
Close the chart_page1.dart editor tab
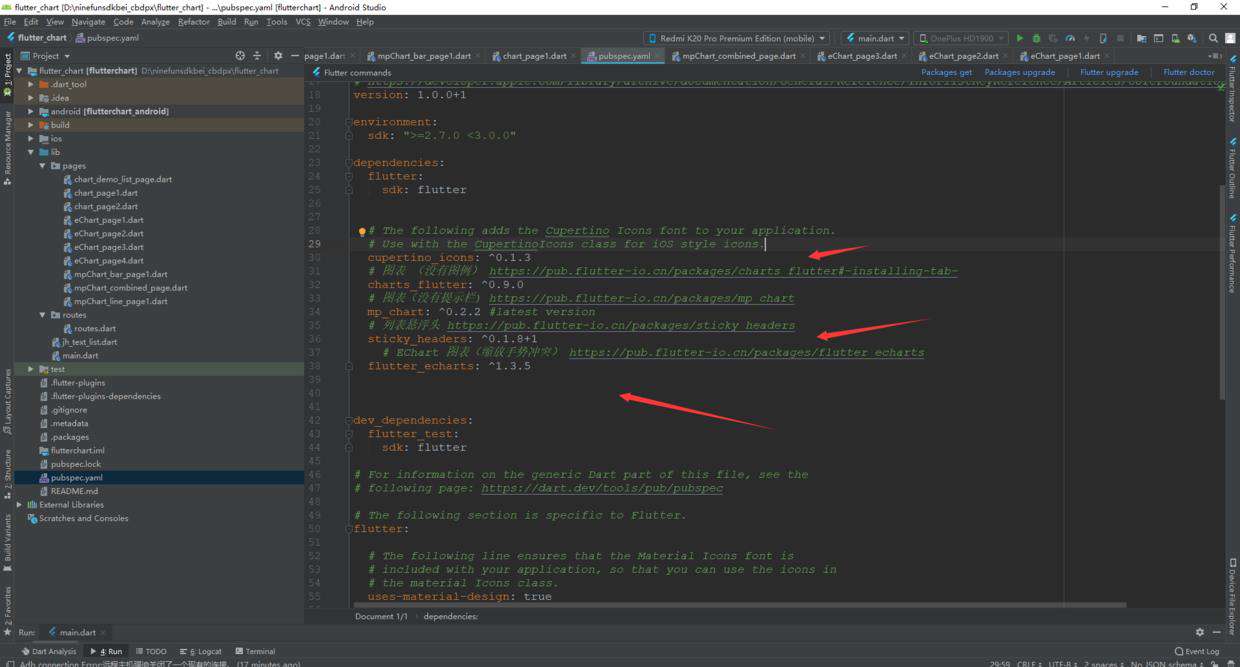573,56
